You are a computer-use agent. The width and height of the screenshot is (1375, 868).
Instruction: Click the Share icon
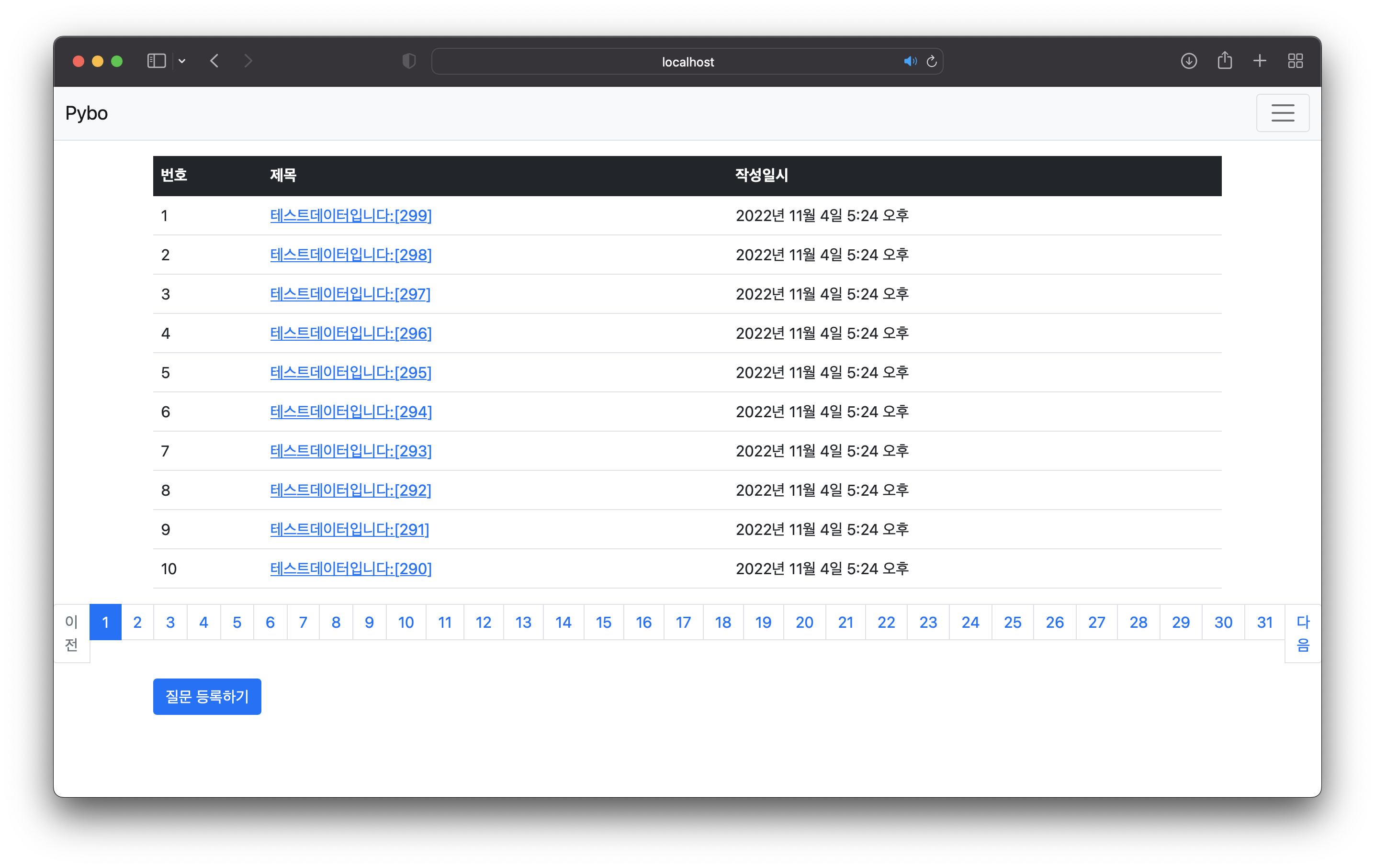[1224, 61]
